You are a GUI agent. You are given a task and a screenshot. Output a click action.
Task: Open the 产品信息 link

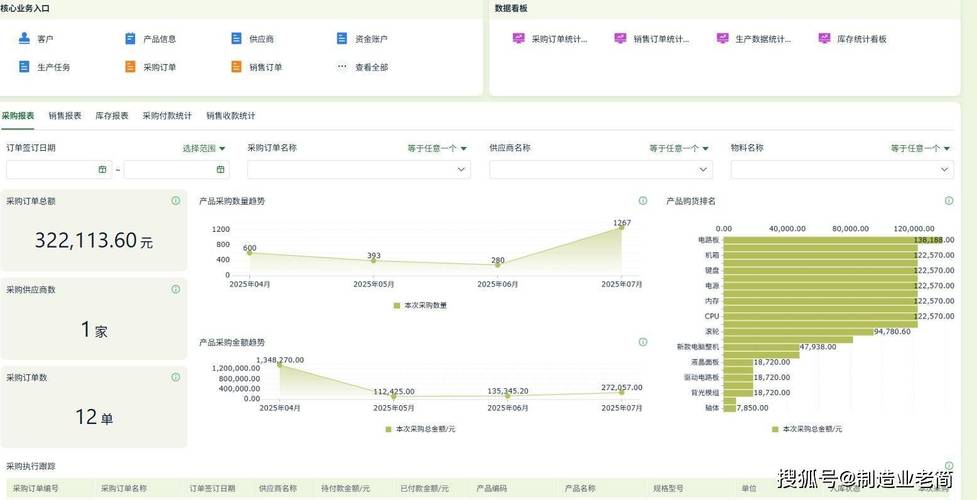(x=160, y=39)
